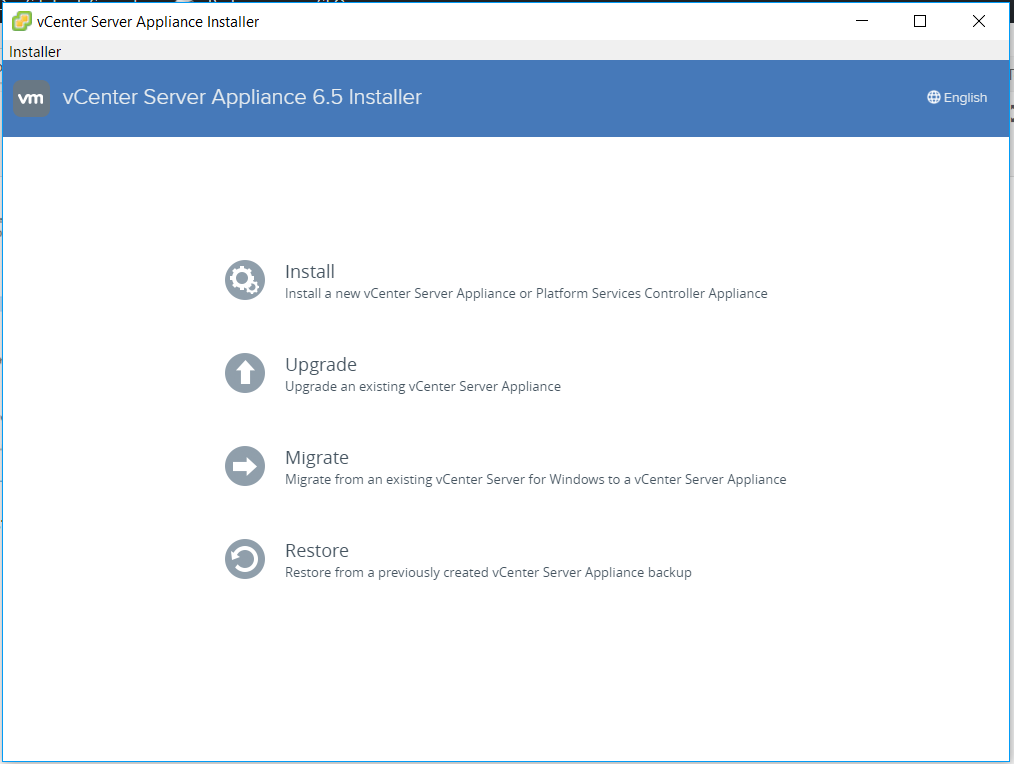Click the Migrate right-arrow icon
Image resolution: width=1014 pixels, height=764 pixels.
(244, 466)
